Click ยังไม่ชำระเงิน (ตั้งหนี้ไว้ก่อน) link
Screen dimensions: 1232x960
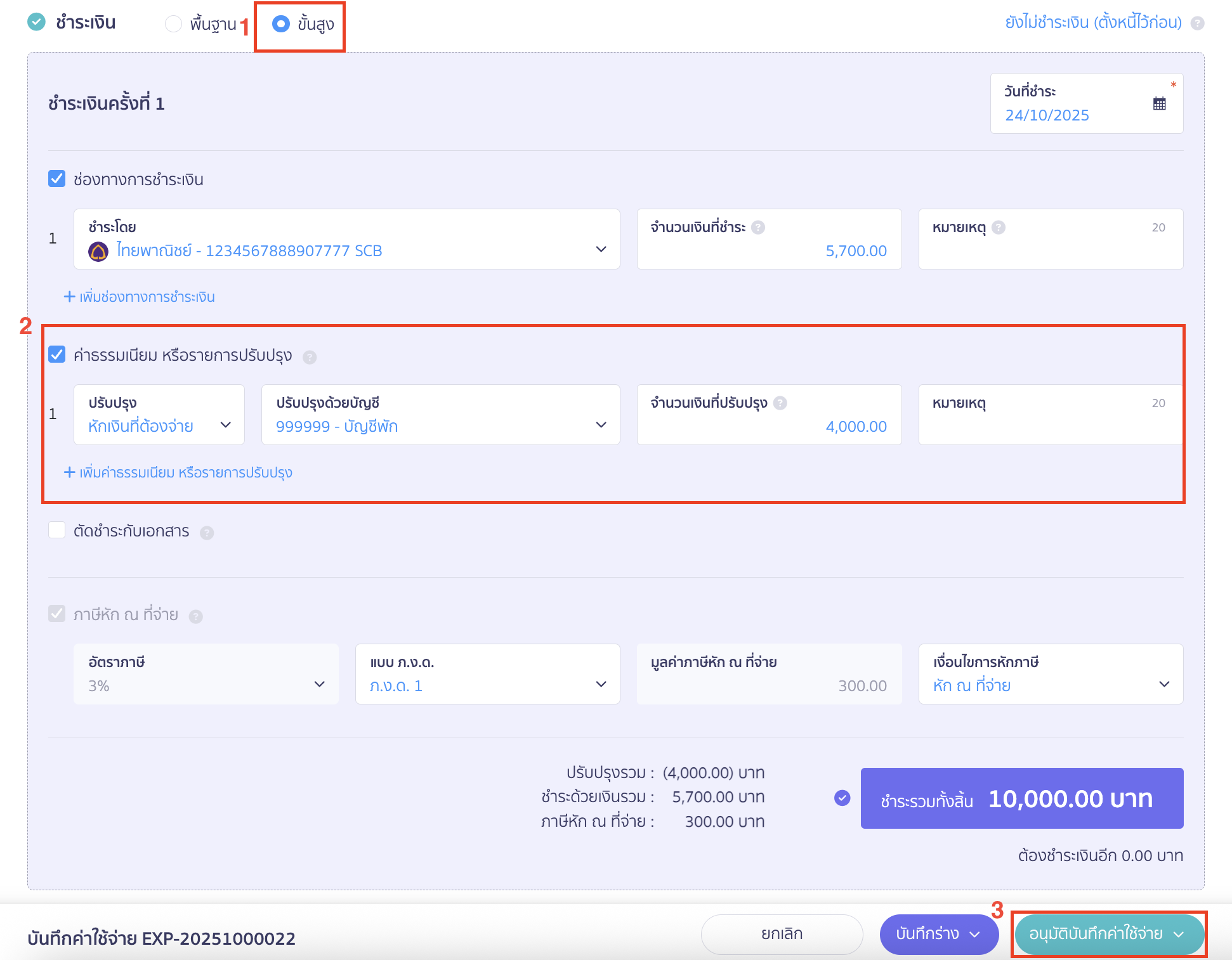pos(1093,23)
